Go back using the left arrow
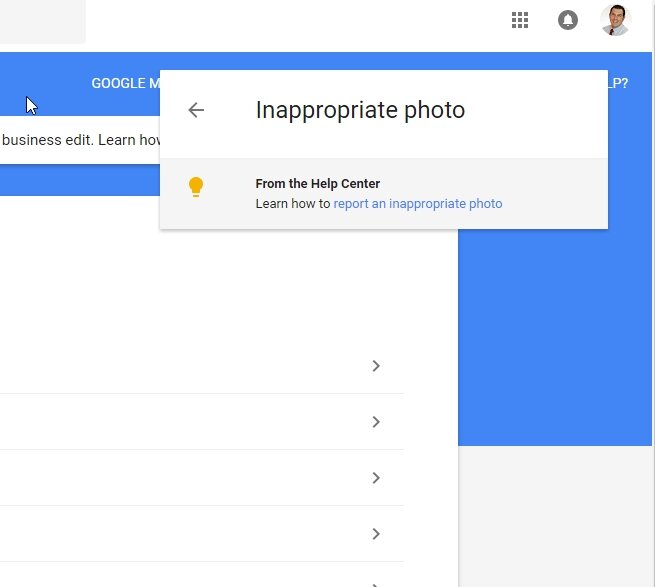The width and height of the screenshot is (655, 587). click(x=196, y=110)
